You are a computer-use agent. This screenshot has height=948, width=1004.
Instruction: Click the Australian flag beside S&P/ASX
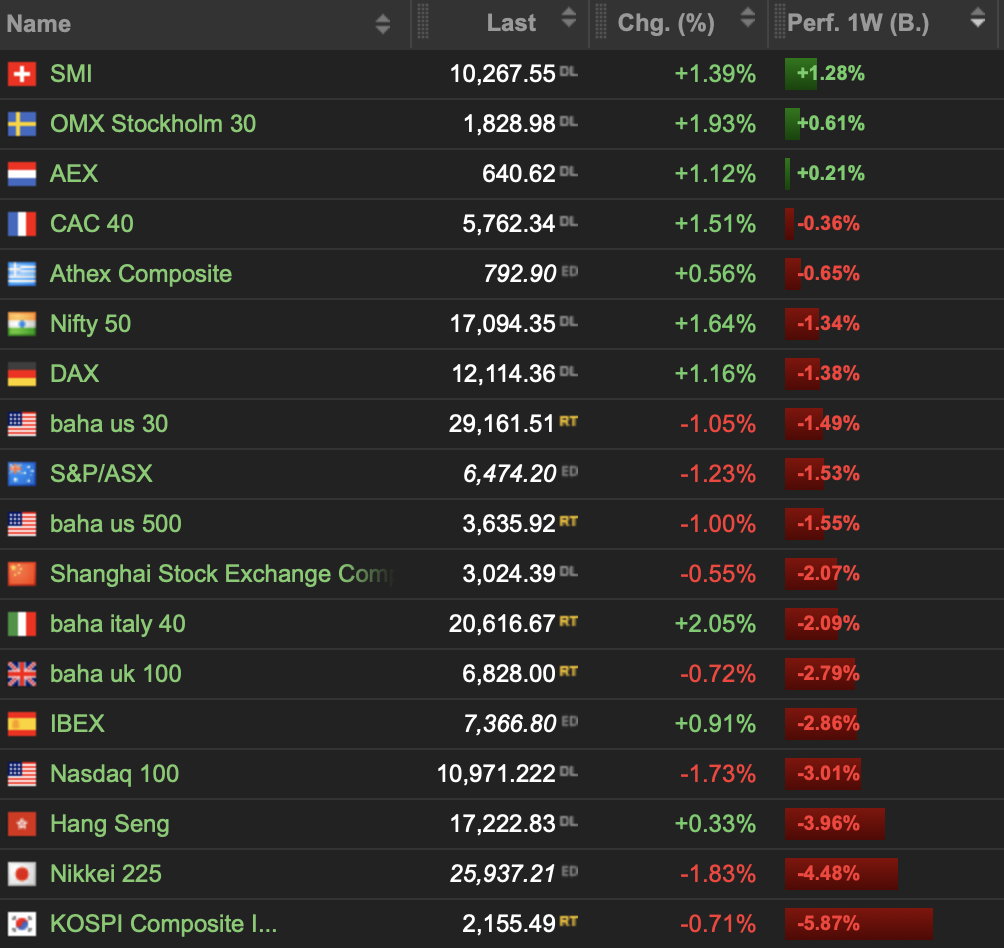[x=22, y=474]
